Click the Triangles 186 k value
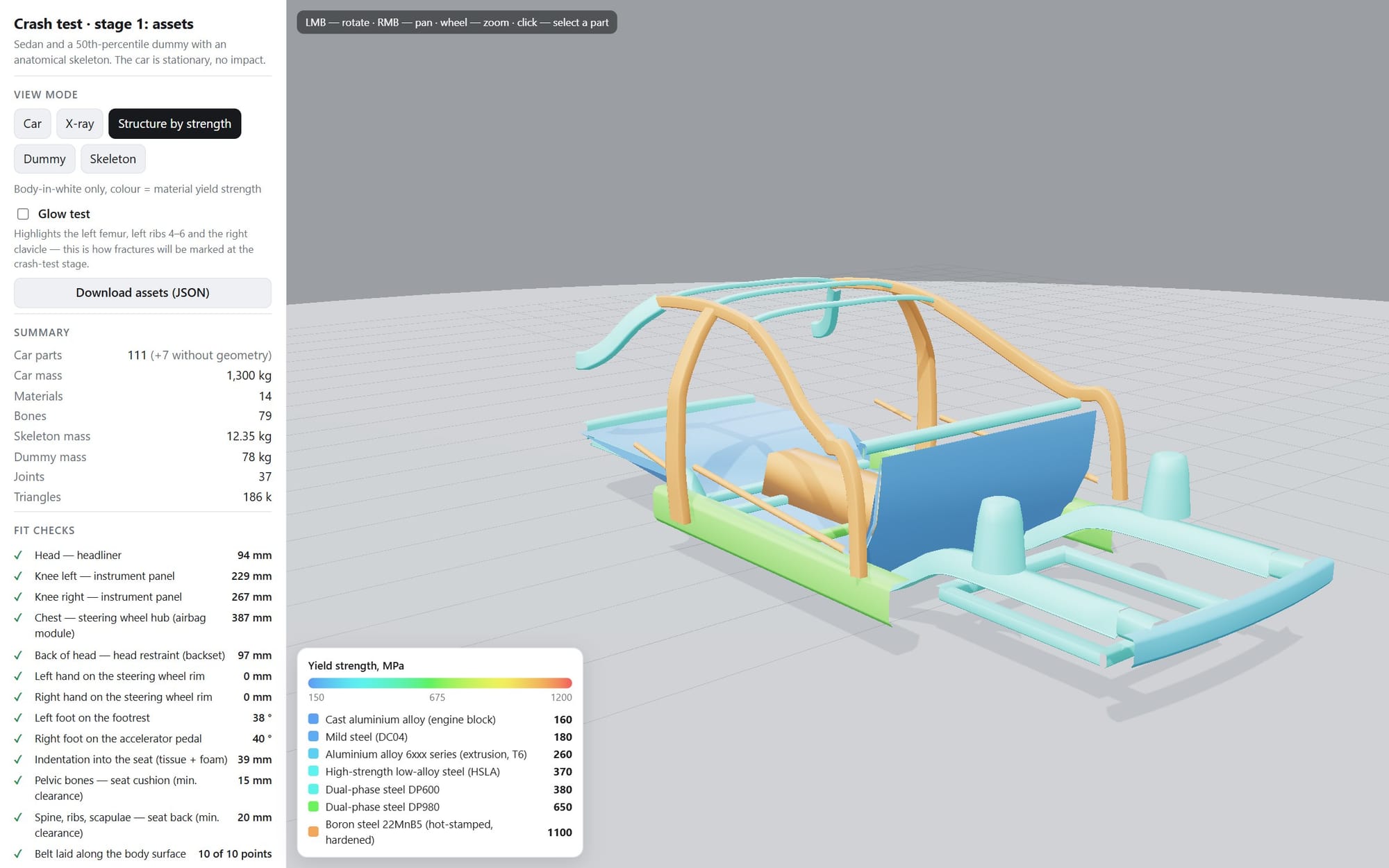Viewport: 1389px width, 868px height. (x=257, y=497)
